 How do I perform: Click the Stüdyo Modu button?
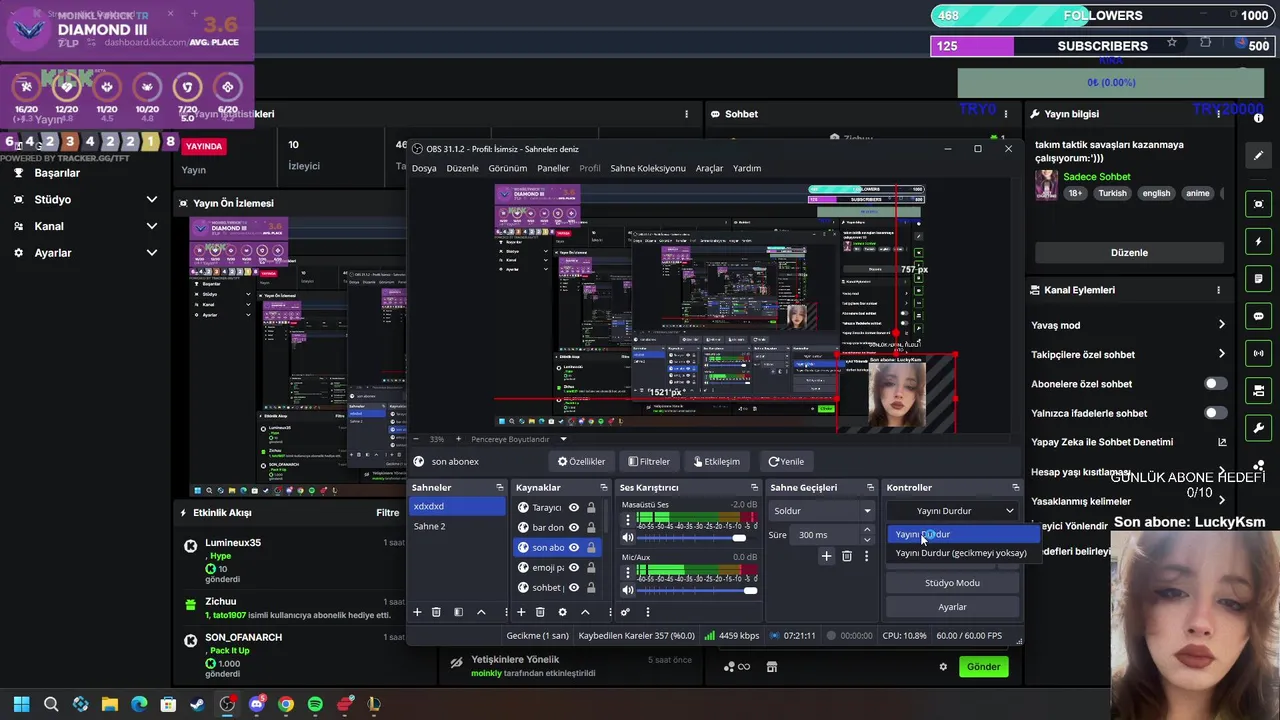coord(952,583)
